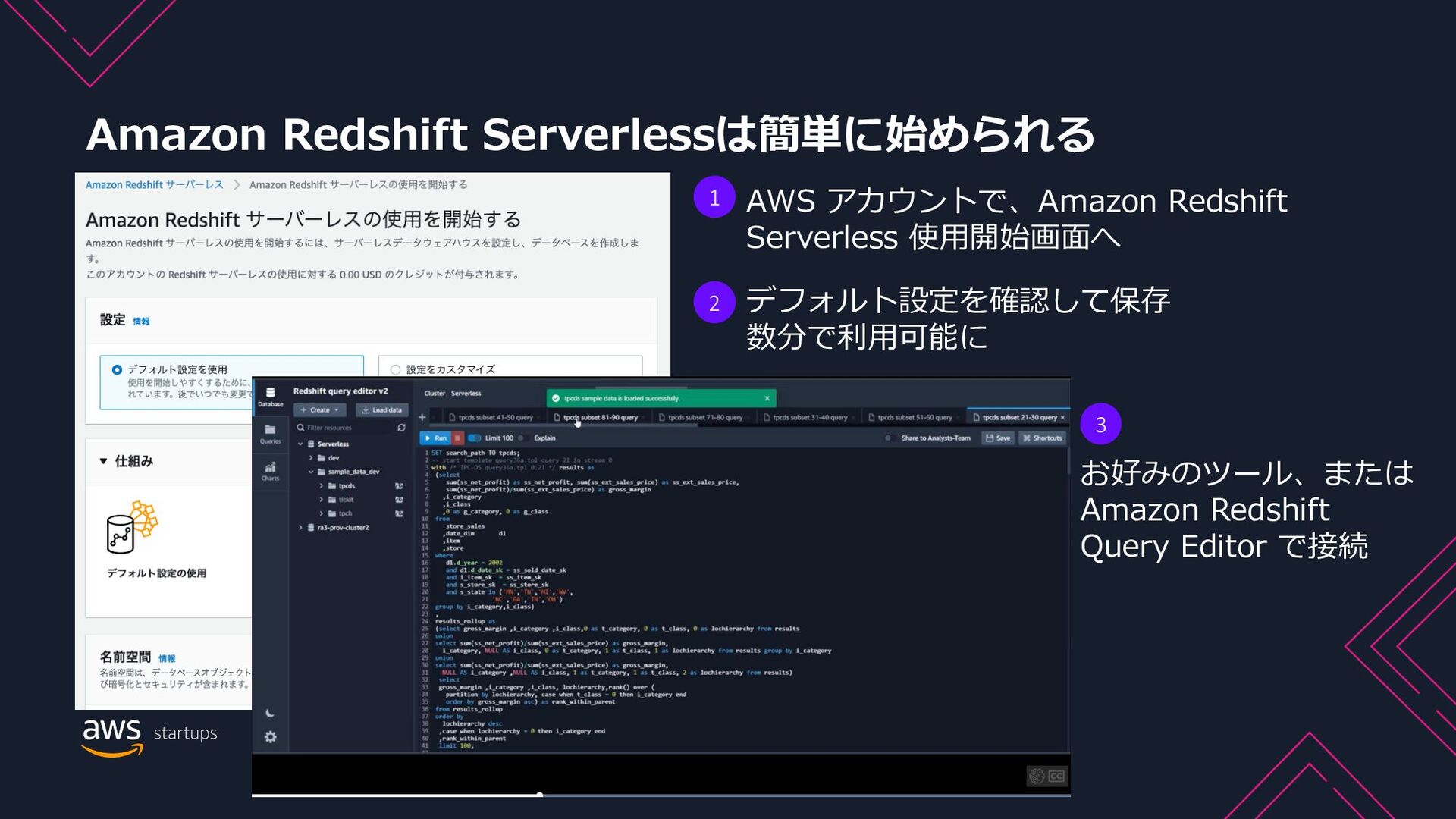
Task: Toggle the Limit 100 switch
Action: click(475, 438)
